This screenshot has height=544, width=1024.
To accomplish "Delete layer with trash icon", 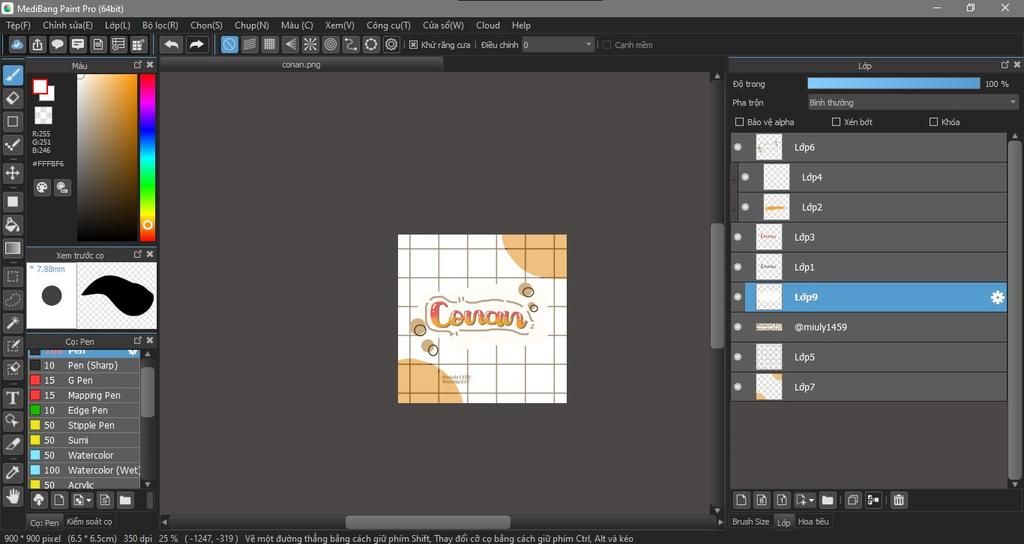I will tap(899, 500).
